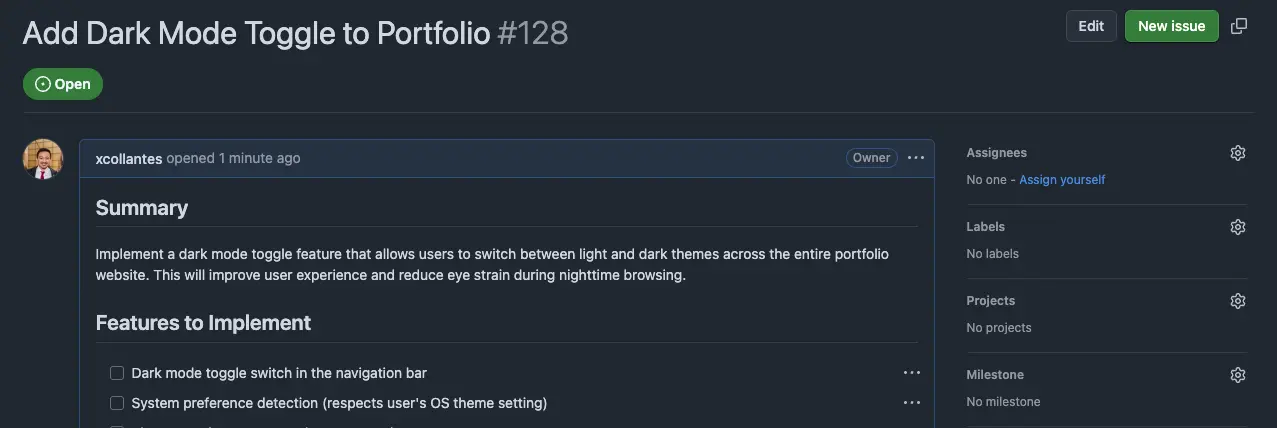Open Labels settings gear
The height and width of the screenshot is (428, 1277).
point(1238,227)
